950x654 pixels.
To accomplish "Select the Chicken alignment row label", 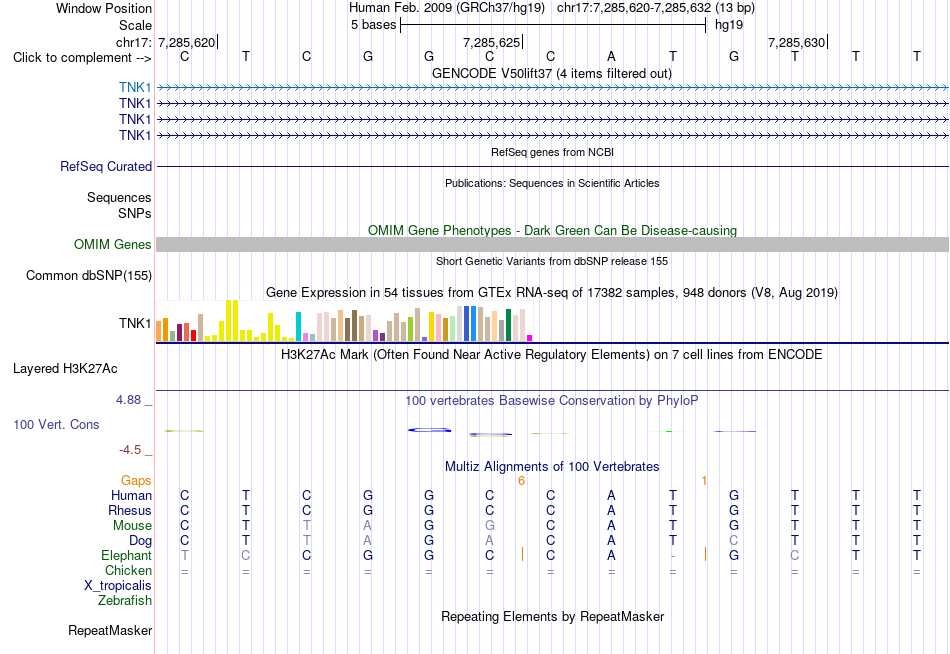I will click(128, 570).
